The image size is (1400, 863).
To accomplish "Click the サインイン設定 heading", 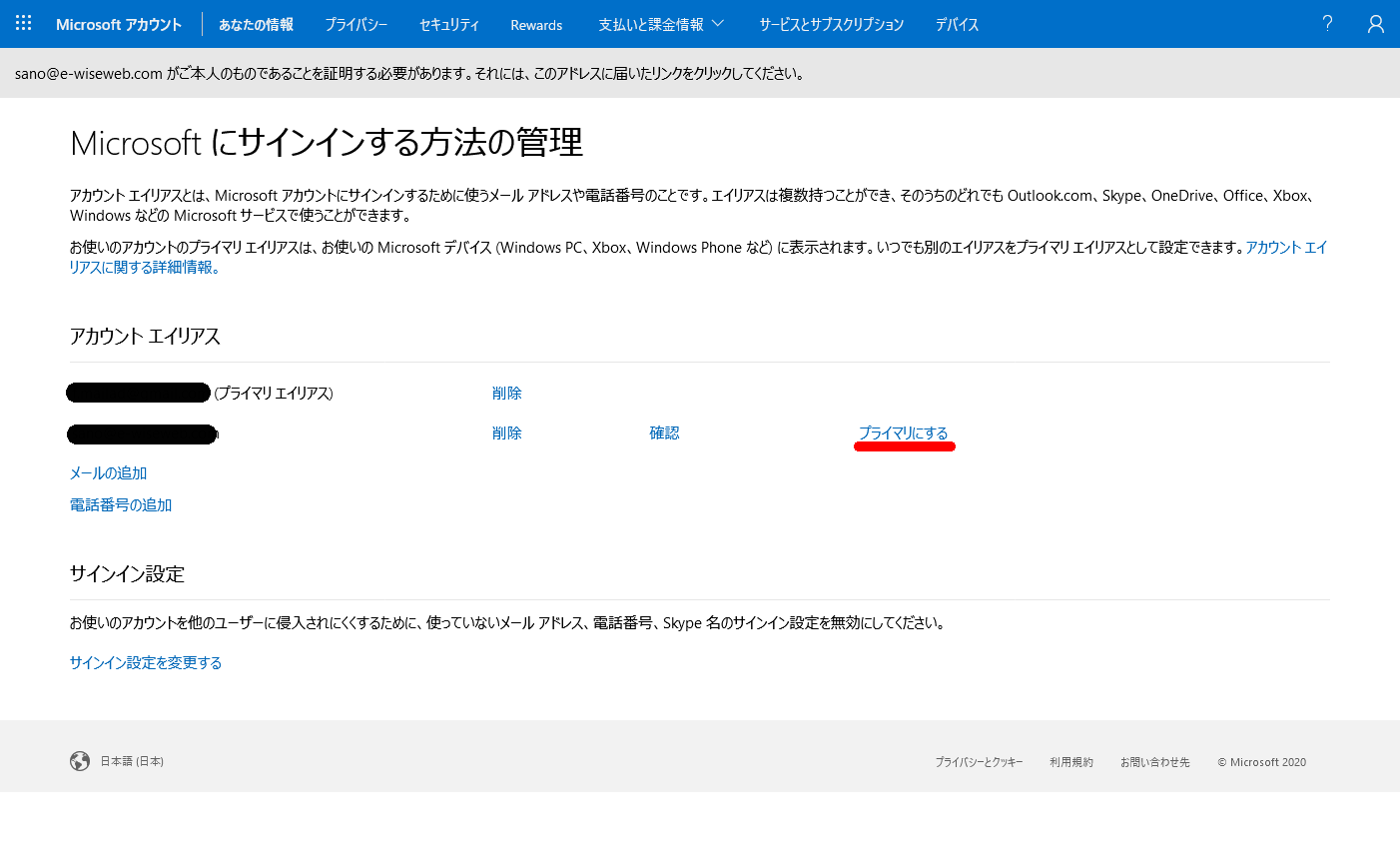I will click(127, 573).
